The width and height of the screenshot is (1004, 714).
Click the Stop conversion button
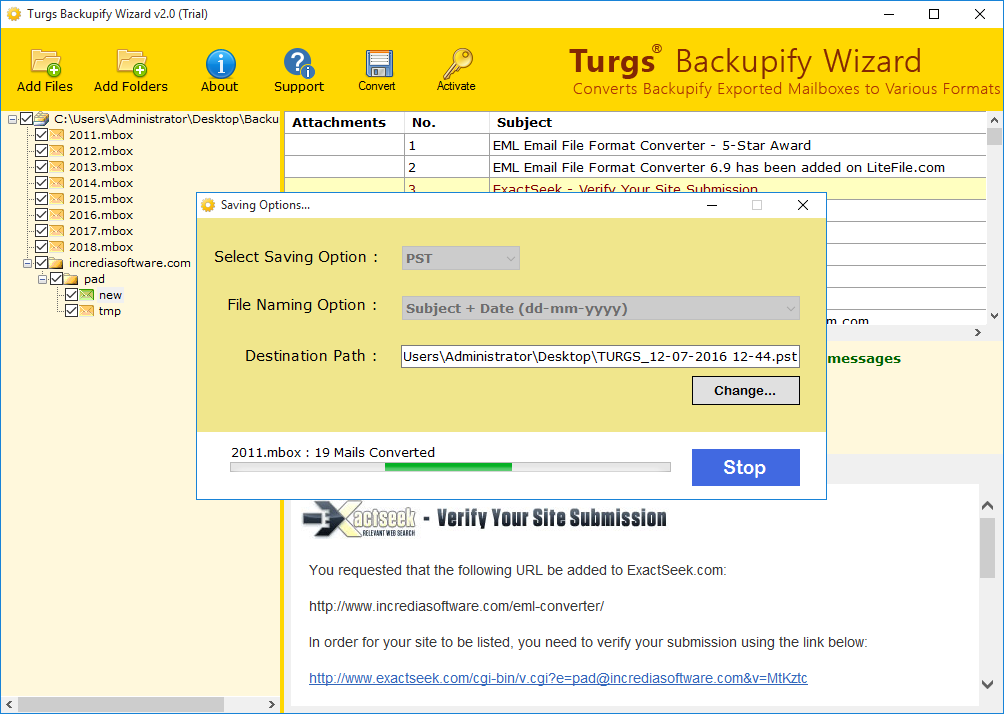(745, 467)
